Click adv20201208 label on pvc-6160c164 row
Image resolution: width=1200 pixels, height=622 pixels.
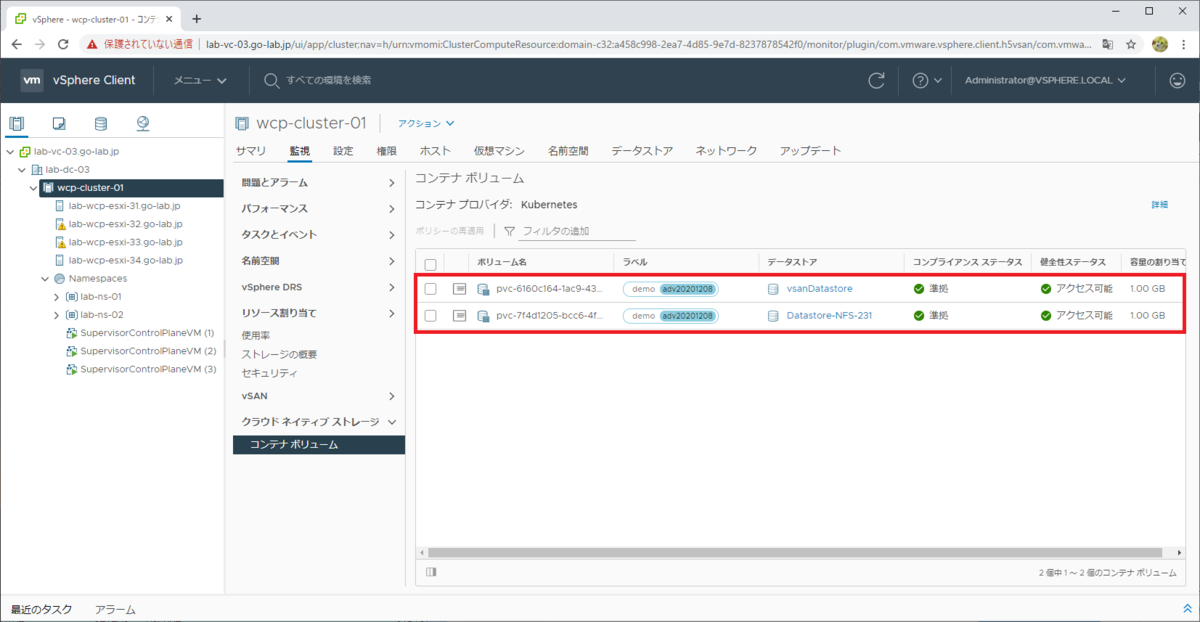(688, 289)
